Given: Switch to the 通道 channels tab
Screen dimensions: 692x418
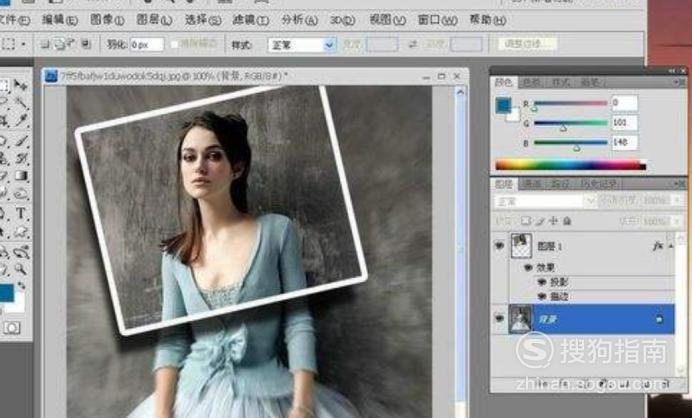Looking at the screenshot, I should [532, 185].
